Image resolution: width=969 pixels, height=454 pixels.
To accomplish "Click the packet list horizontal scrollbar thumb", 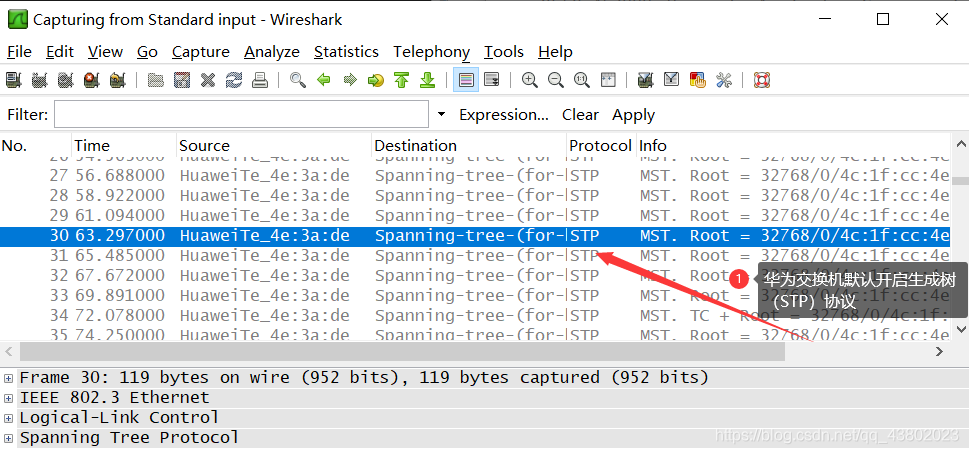I will coord(402,351).
